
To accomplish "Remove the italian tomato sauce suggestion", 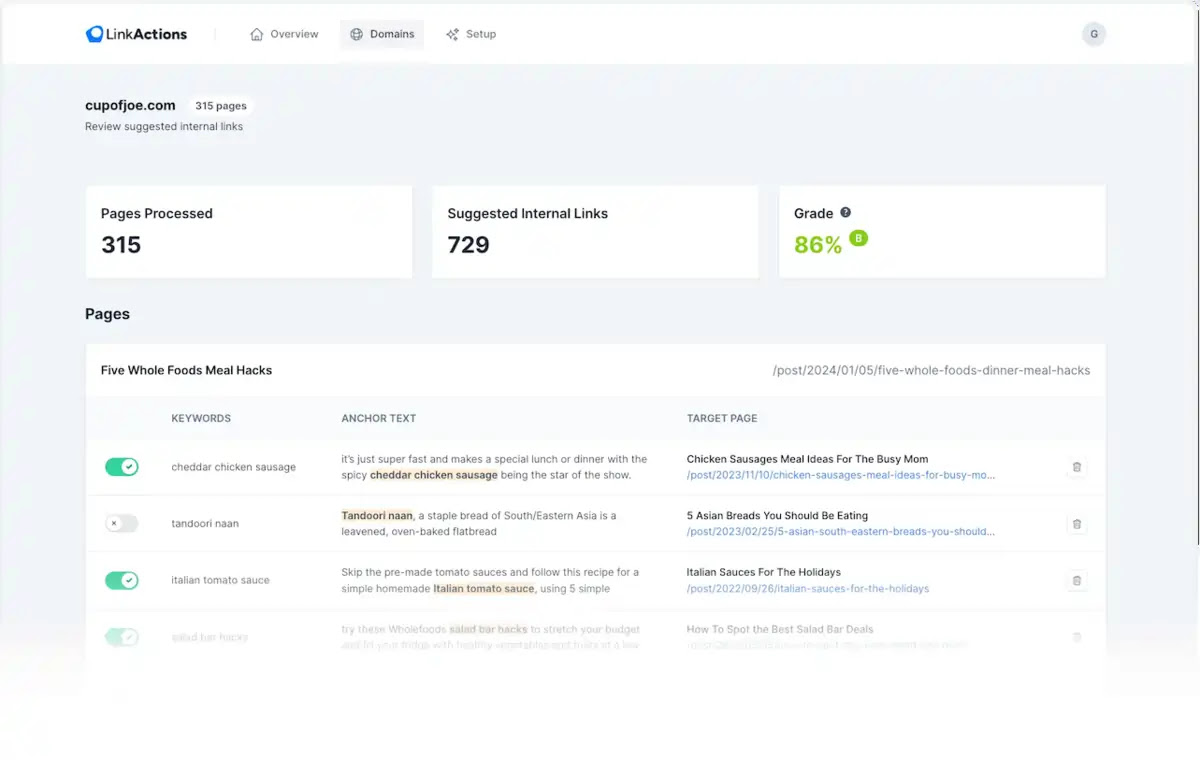I will pyautogui.click(x=1077, y=580).
